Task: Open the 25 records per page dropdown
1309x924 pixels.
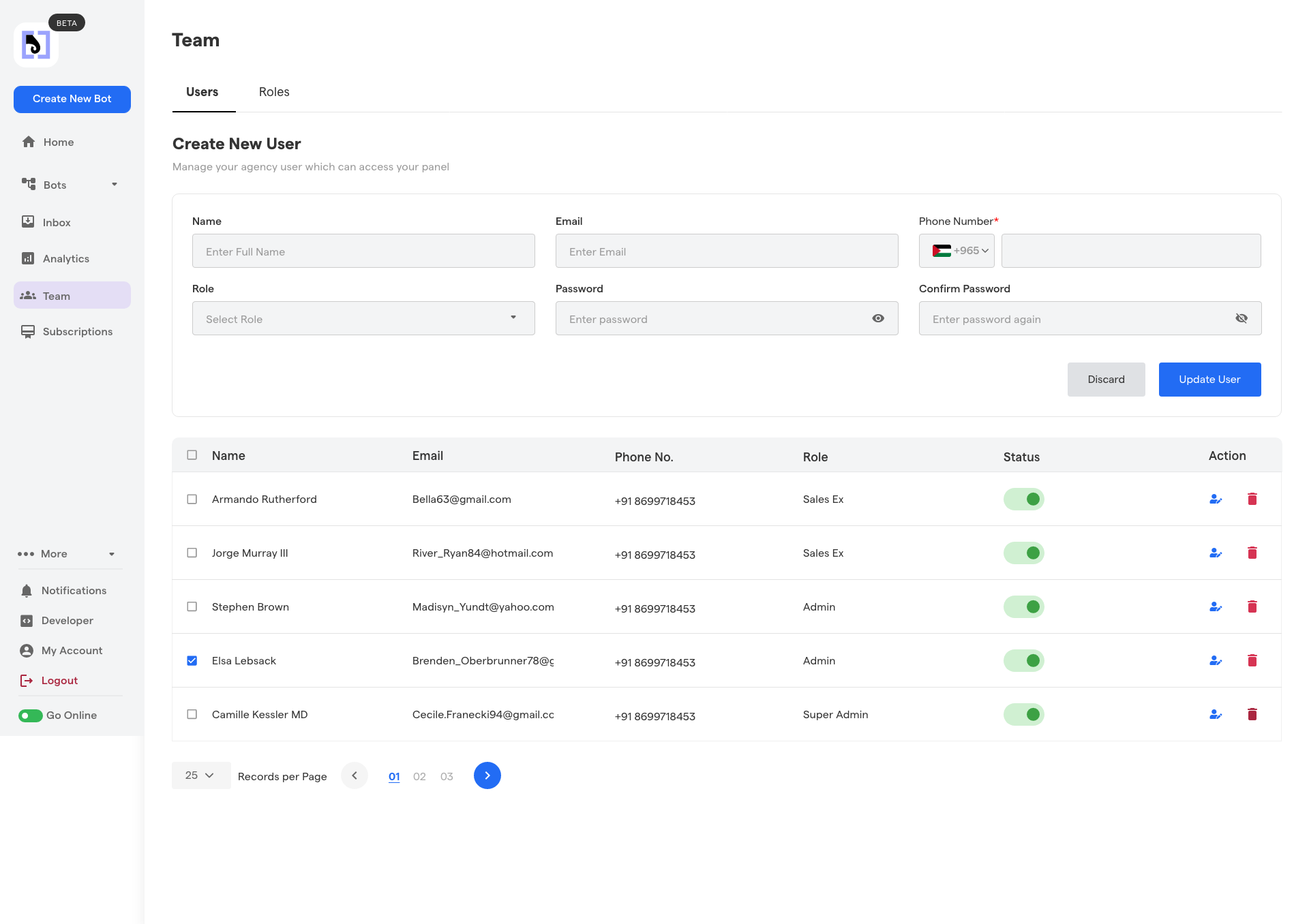Action: (201, 775)
